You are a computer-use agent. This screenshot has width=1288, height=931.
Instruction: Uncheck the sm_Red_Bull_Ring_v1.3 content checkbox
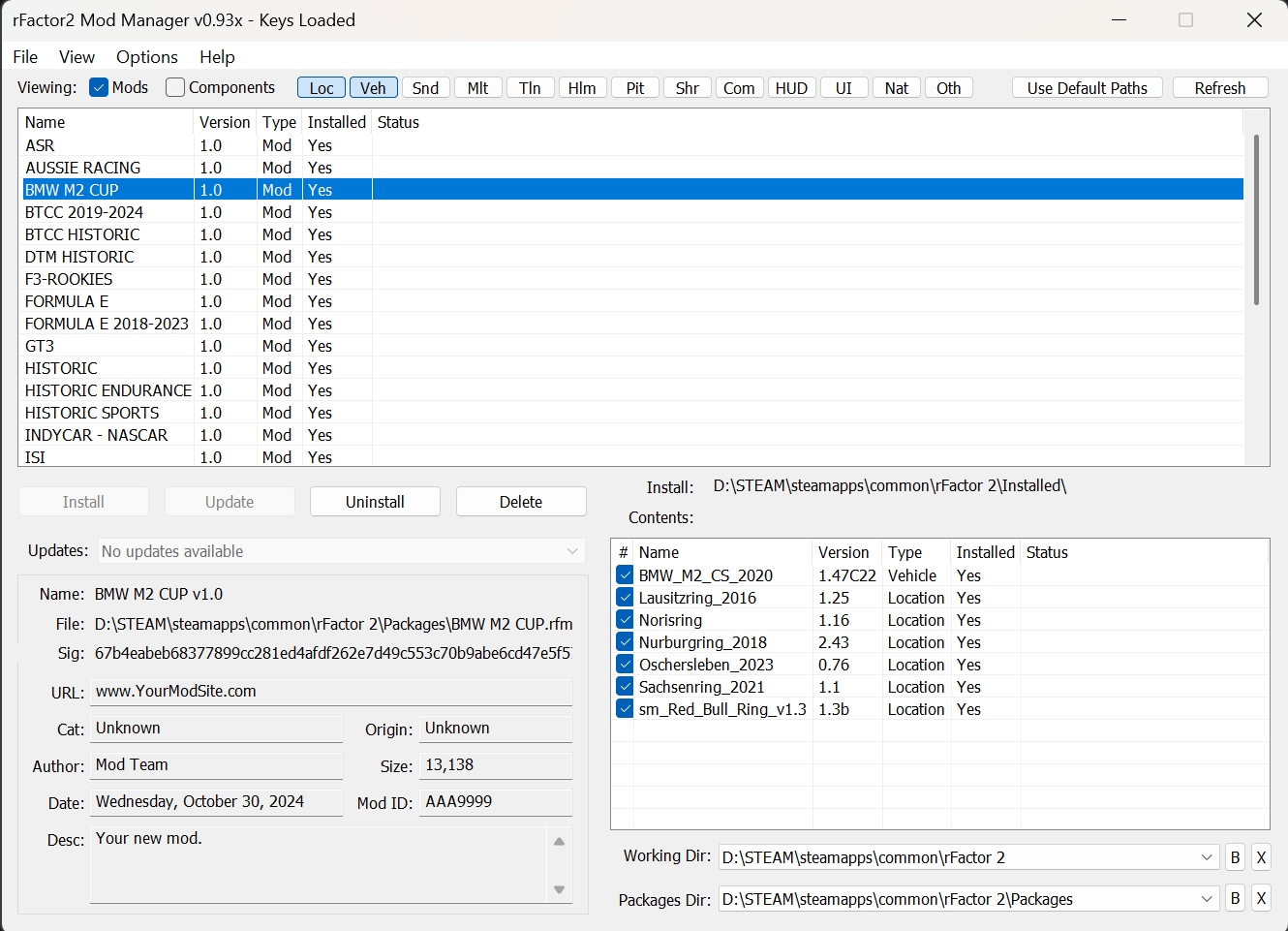click(626, 709)
